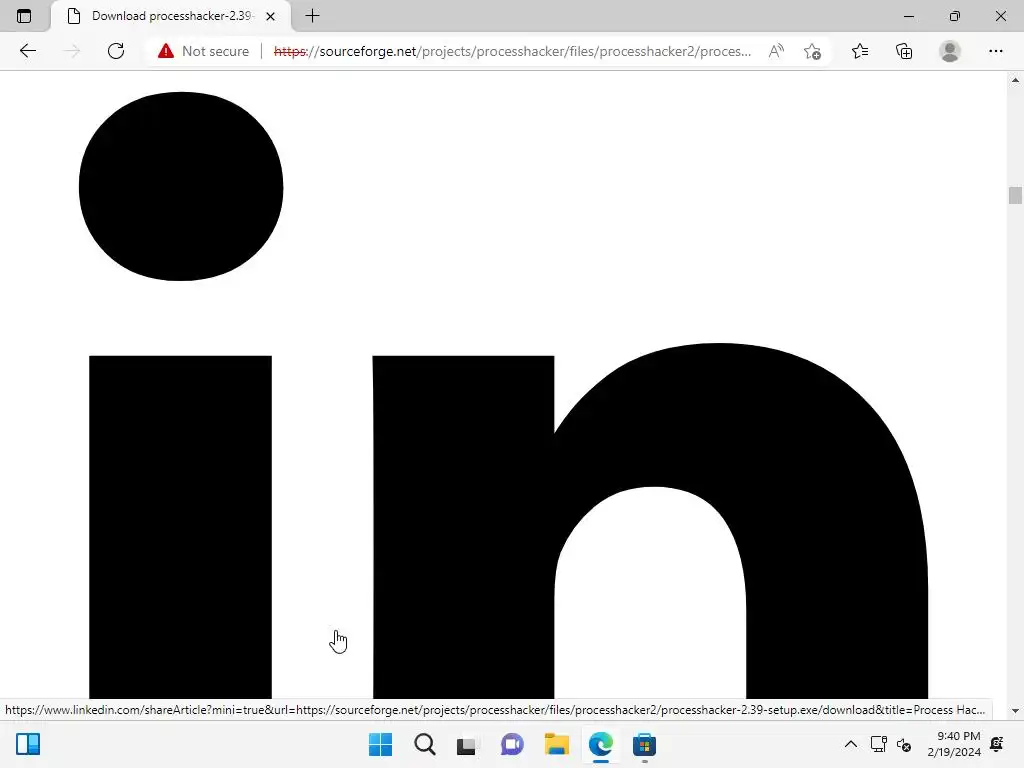Open the Windows Start menu
This screenshot has height=768, width=1024.
380,744
